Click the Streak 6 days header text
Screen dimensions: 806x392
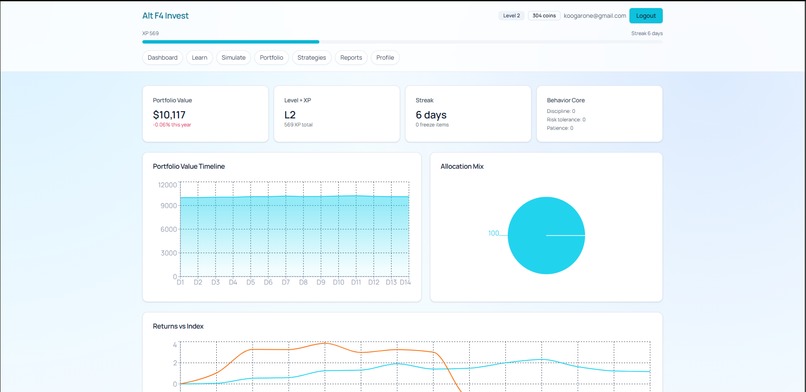[x=647, y=33]
